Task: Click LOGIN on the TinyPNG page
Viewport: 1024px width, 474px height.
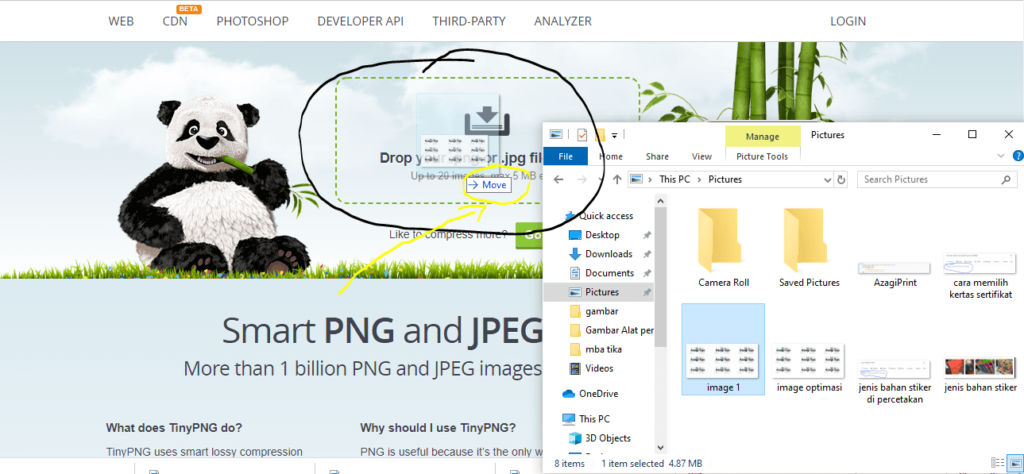Action: click(848, 21)
